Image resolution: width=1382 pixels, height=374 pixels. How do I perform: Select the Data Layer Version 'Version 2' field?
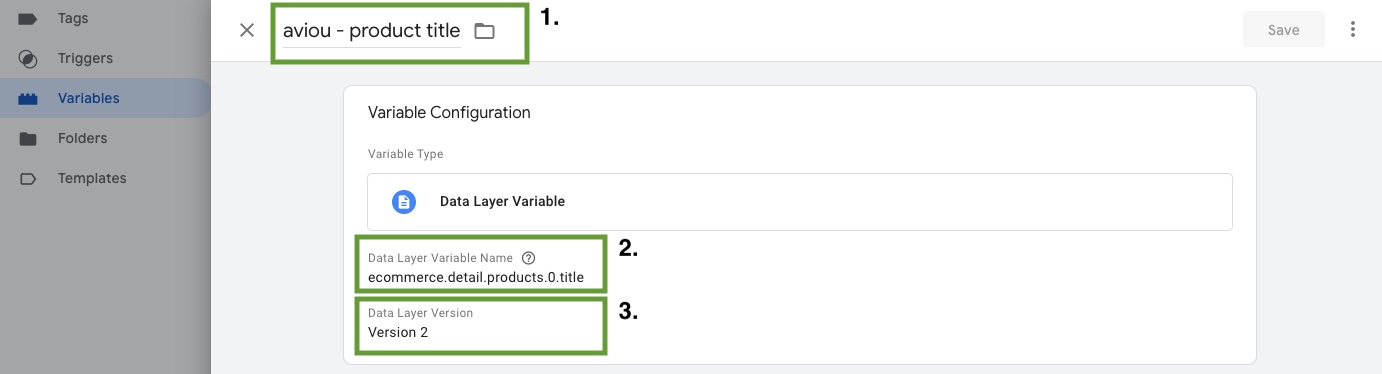click(x=481, y=324)
